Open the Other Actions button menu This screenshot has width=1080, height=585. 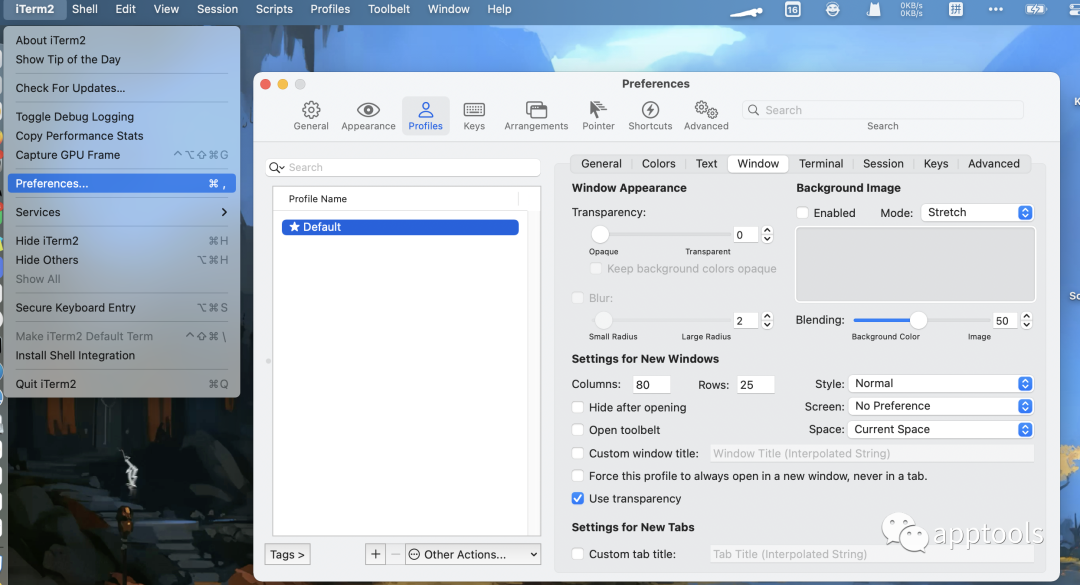point(472,554)
